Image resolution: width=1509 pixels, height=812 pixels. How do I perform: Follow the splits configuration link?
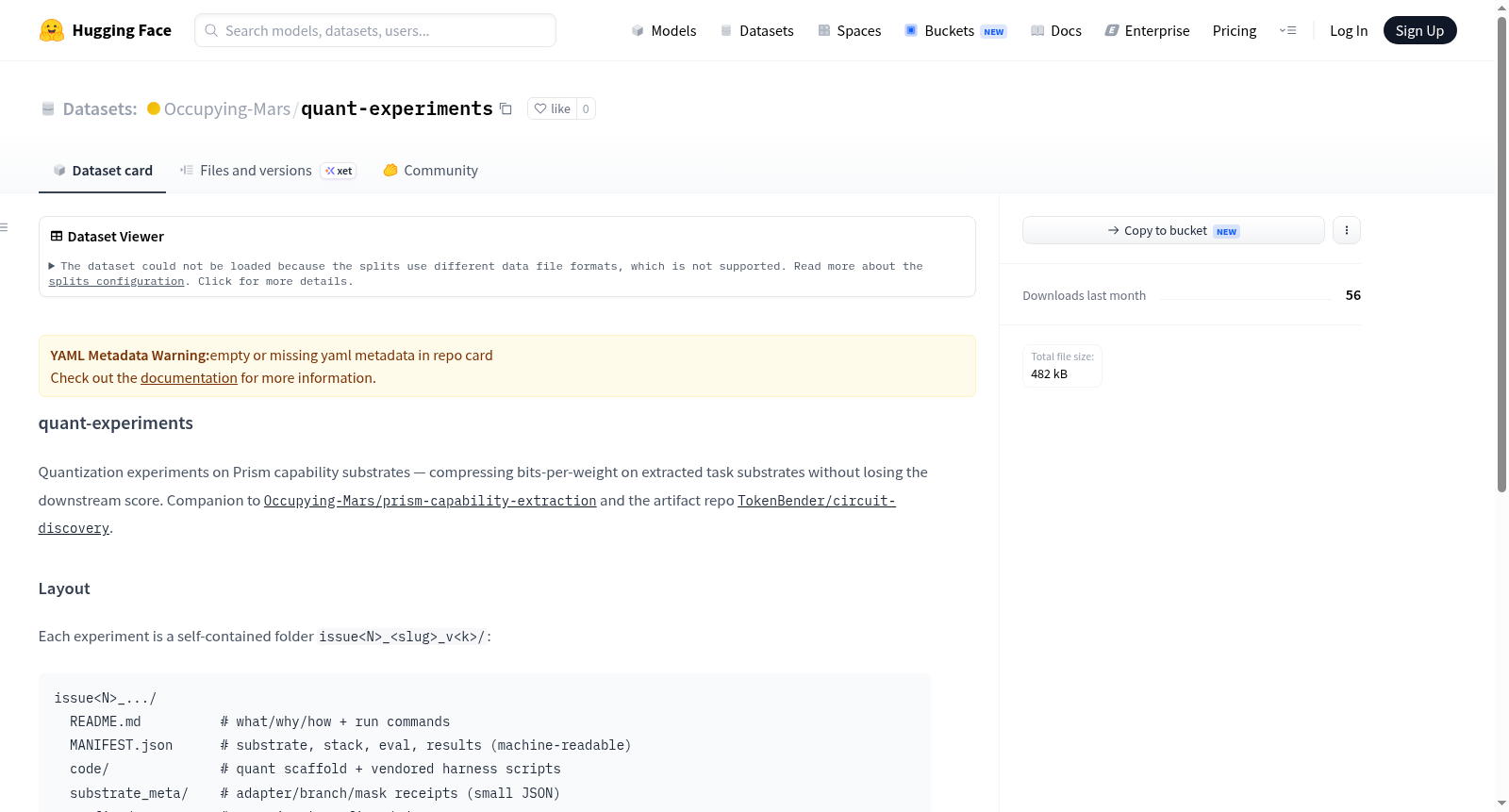pos(116,281)
